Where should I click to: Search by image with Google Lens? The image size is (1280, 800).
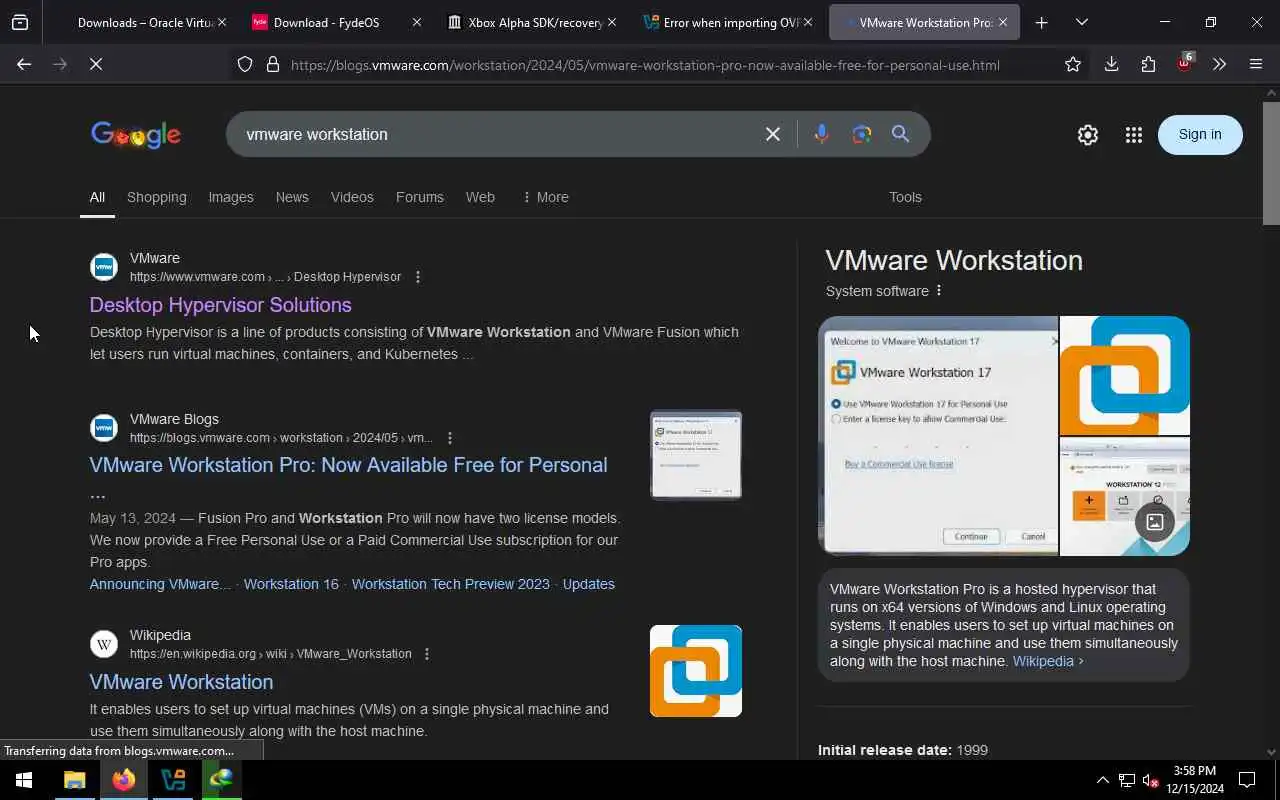pos(861,134)
